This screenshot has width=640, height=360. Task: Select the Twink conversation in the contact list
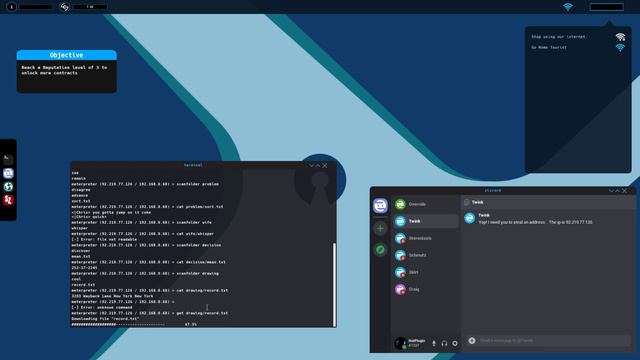pyautogui.click(x=426, y=221)
